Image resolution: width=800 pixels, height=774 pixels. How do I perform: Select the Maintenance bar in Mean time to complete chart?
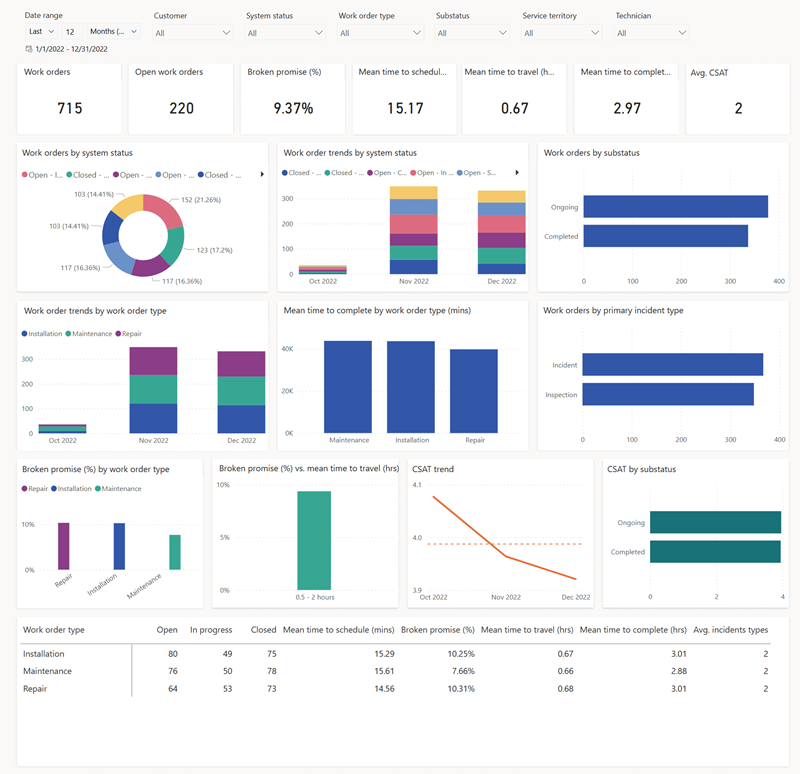pyautogui.click(x=348, y=387)
